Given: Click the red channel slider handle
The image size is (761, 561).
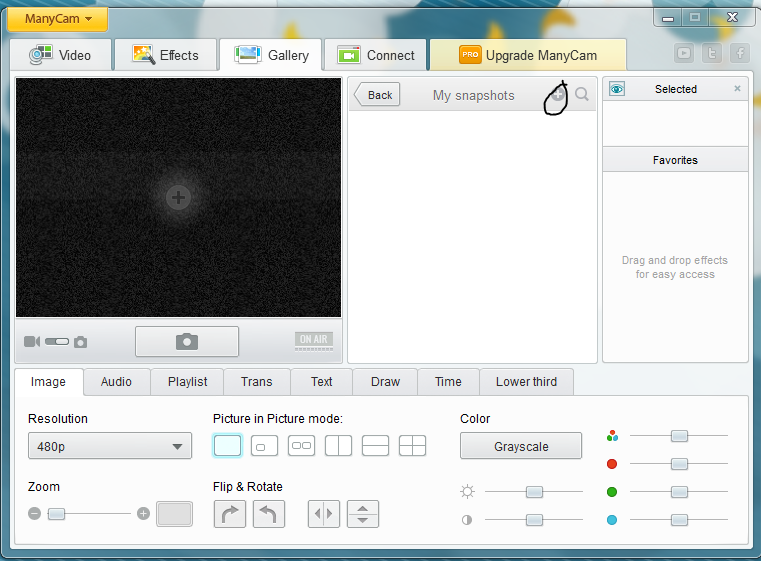Looking at the screenshot, I should point(679,464).
